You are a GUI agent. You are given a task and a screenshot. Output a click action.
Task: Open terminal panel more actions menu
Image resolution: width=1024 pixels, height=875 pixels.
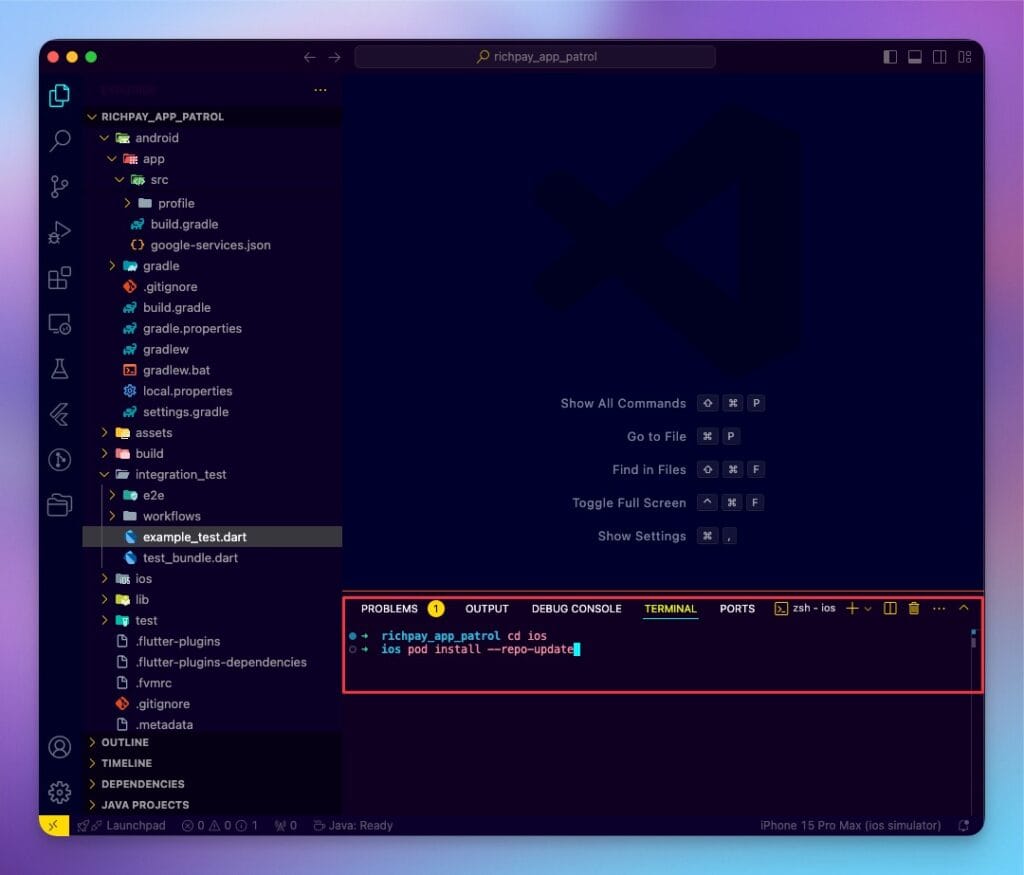click(x=939, y=609)
